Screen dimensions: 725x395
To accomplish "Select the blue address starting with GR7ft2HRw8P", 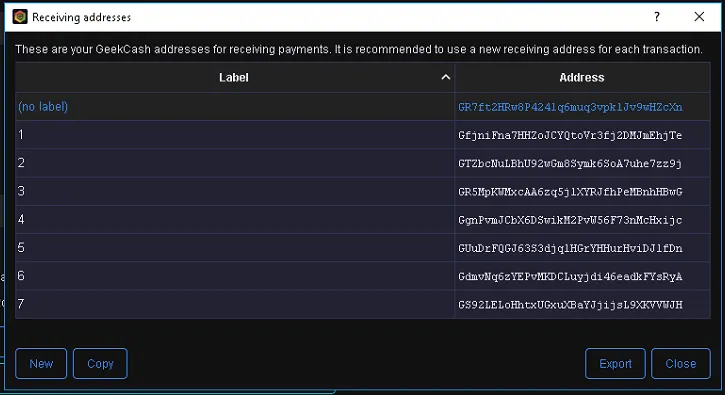I will pos(570,107).
